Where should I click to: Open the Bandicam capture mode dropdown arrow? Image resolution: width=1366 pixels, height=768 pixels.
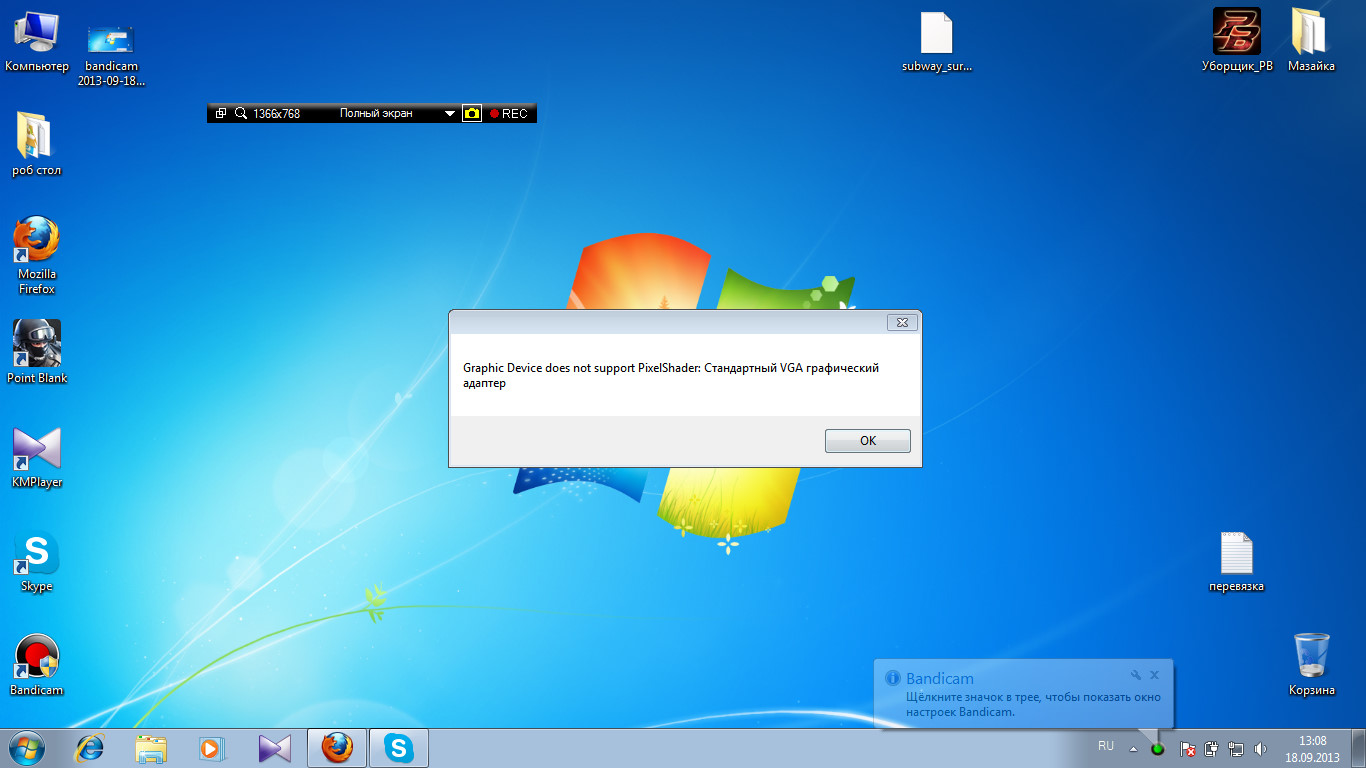point(450,114)
